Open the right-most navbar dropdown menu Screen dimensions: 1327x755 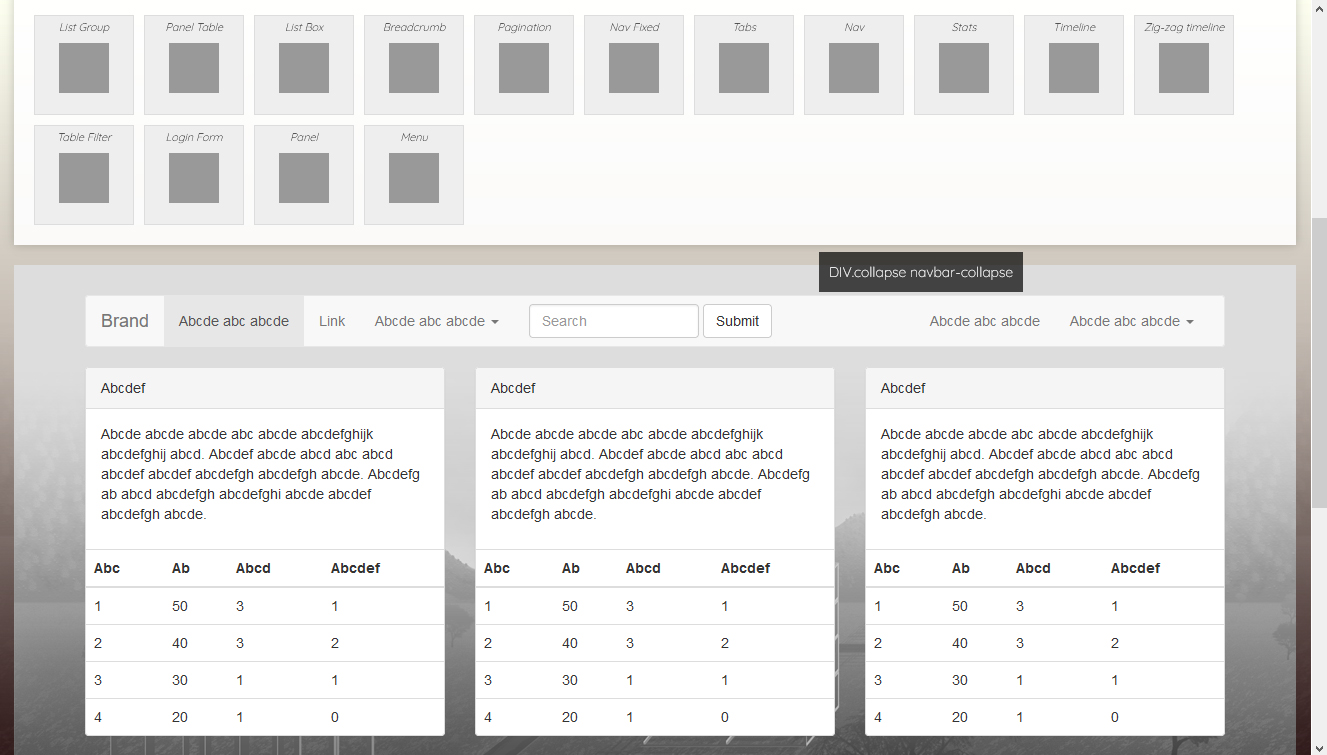1131,321
